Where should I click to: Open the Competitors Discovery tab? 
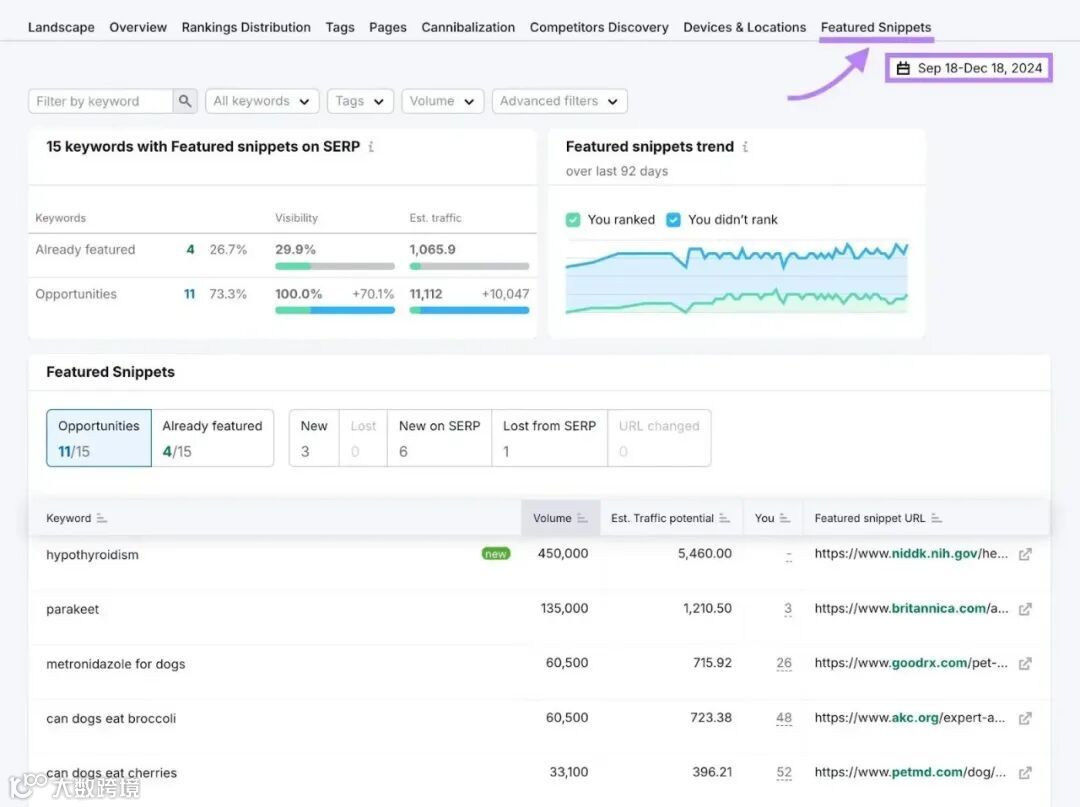click(599, 27)
